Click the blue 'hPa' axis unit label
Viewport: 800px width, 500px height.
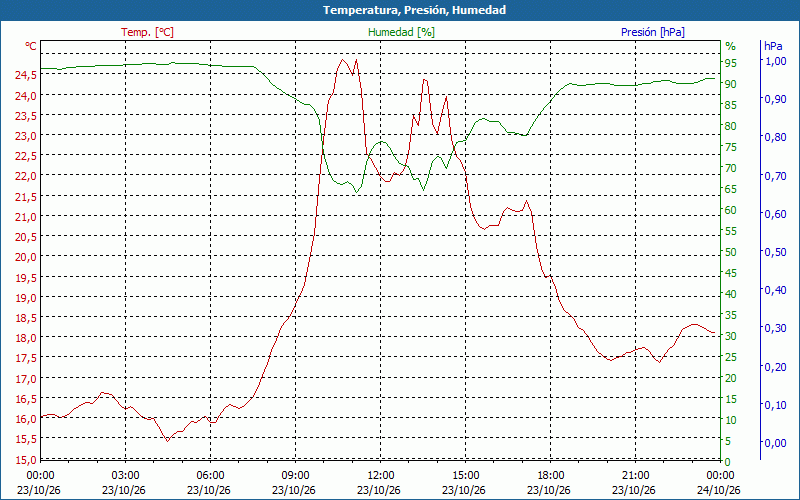773,46
